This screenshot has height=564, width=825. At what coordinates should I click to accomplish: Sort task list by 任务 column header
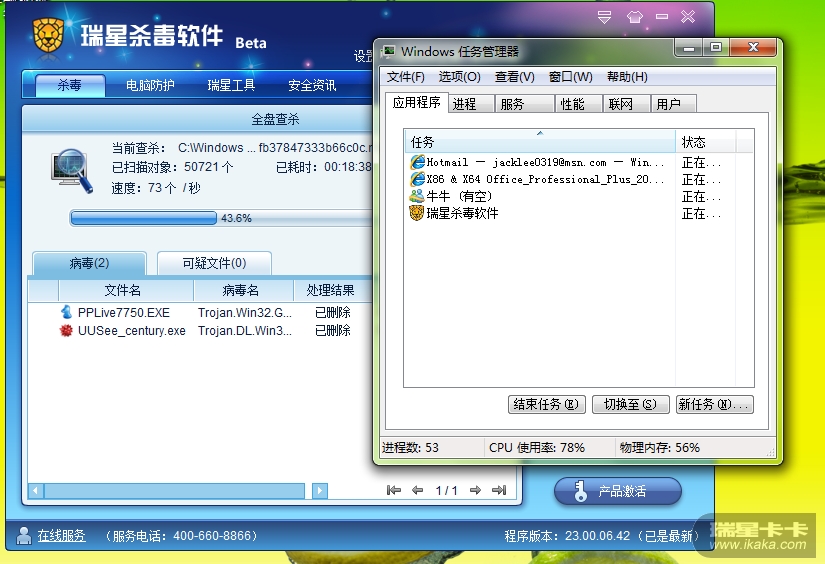tap(540, 142)
